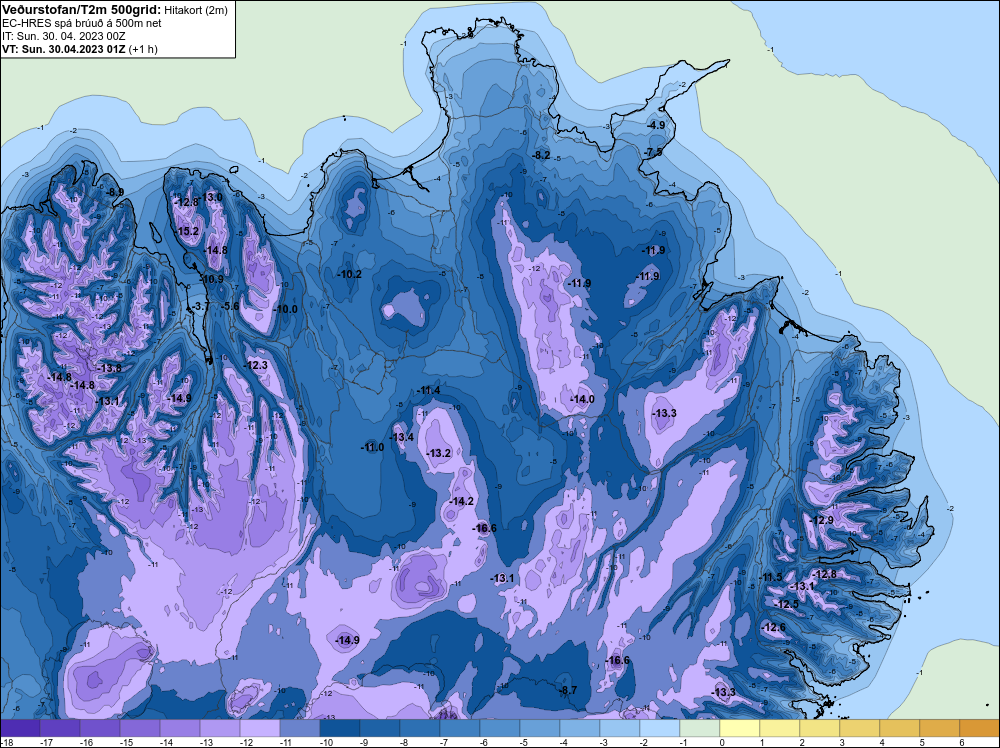
Task: Click the '3' label on the legend scale
Action: (842, 742)
